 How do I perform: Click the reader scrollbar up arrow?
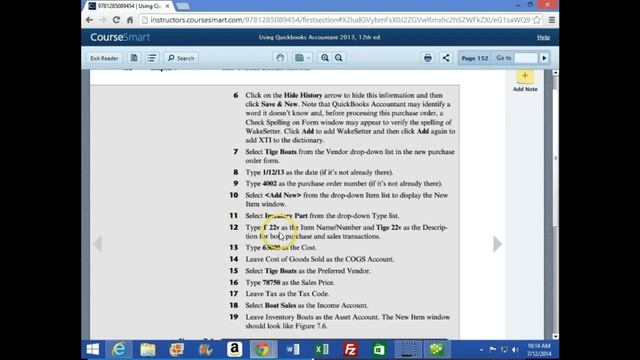555,73
